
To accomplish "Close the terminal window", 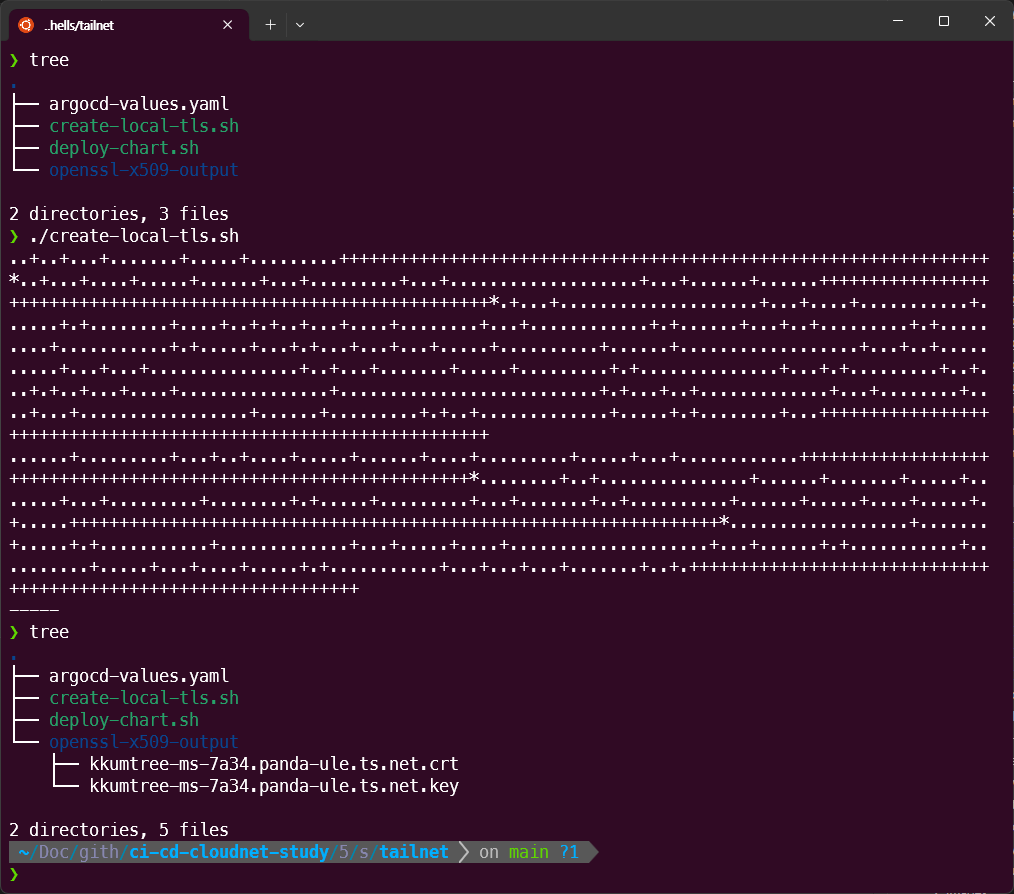I will click(x=989, y=21).
